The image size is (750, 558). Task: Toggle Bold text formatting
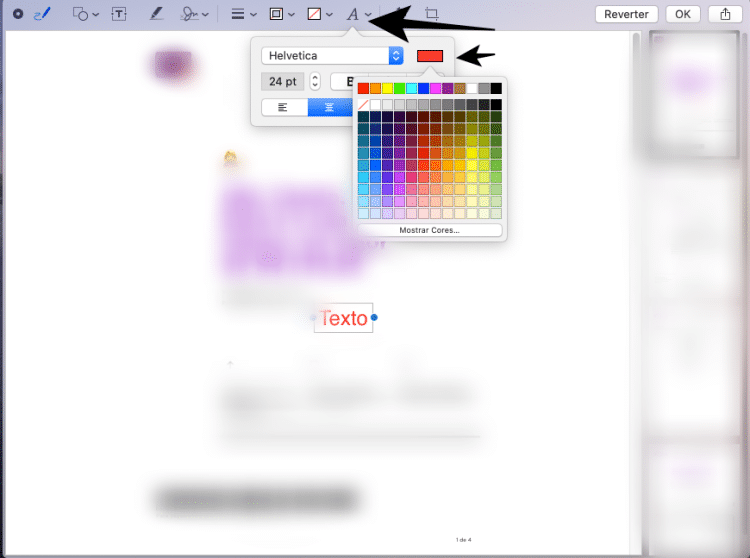pyautogui.click(x=344, y=82)
